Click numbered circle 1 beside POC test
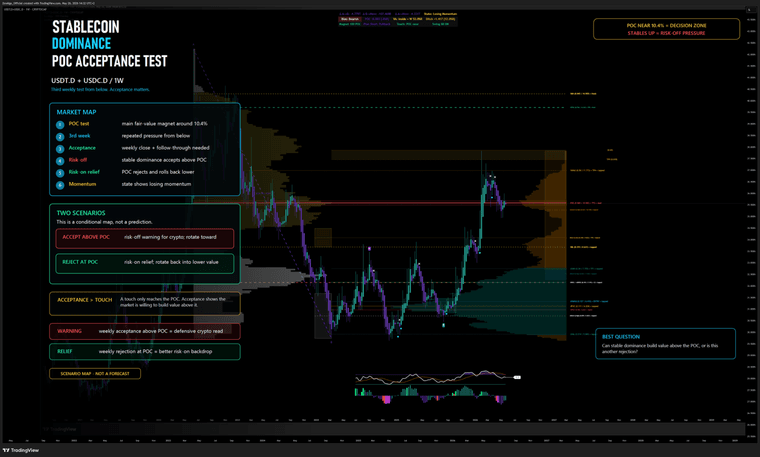Image resolution: width=760 pixels, height=457 pixels. [60, 125]
